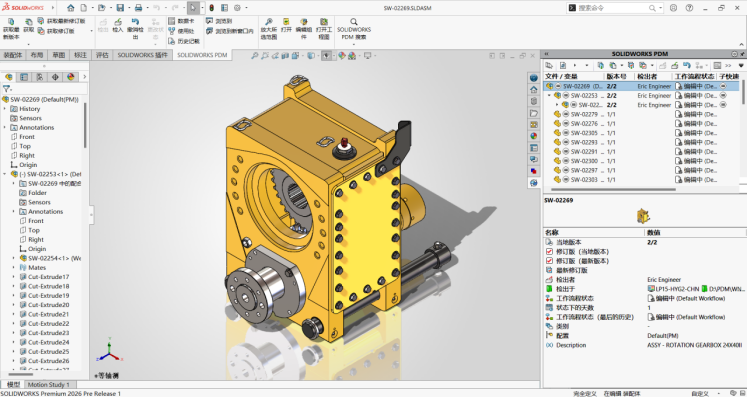Open the overflow >> menu in the PDM toolbar

point(728,65)
